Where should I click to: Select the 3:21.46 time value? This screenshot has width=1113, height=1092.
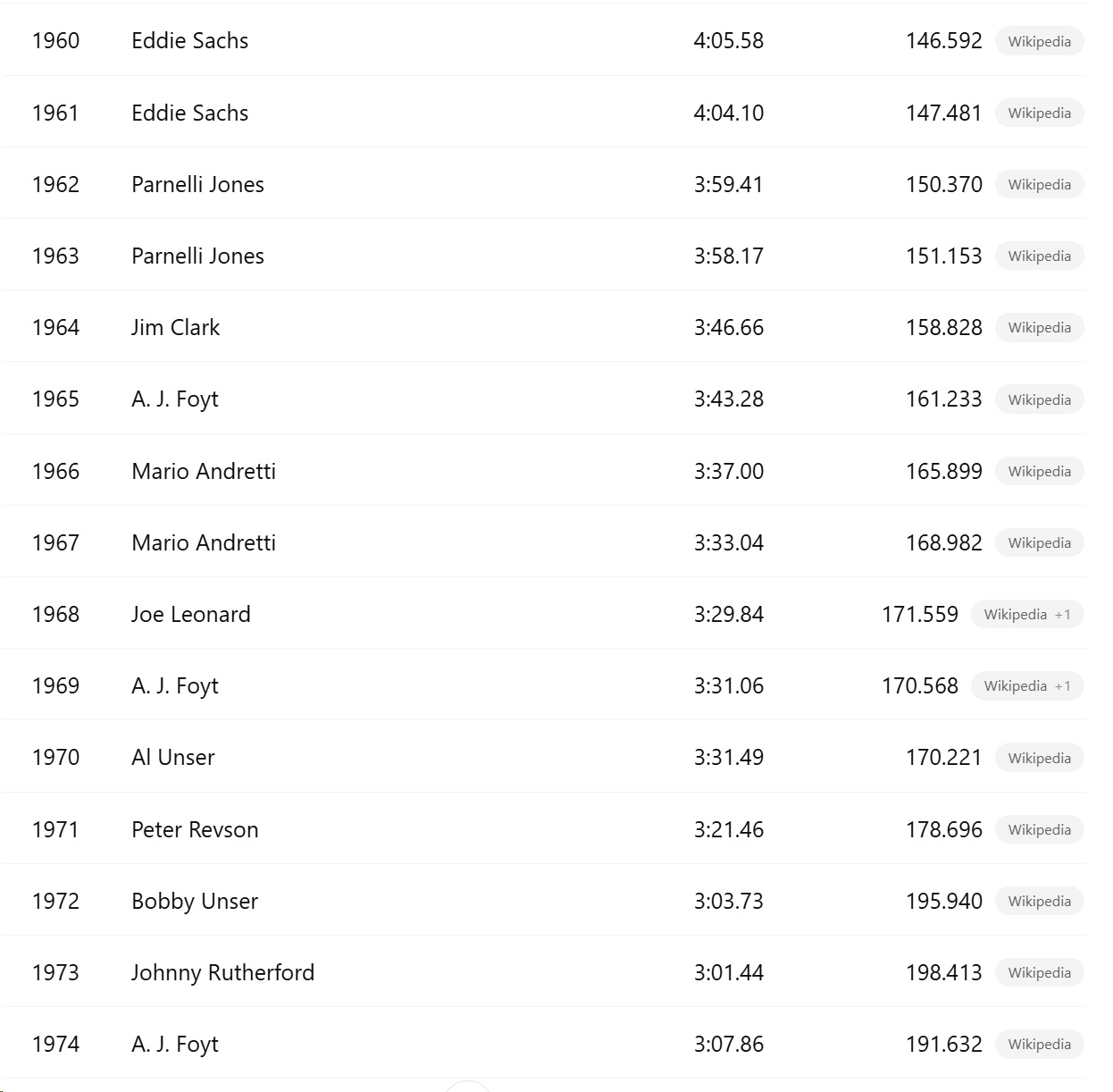728,829
